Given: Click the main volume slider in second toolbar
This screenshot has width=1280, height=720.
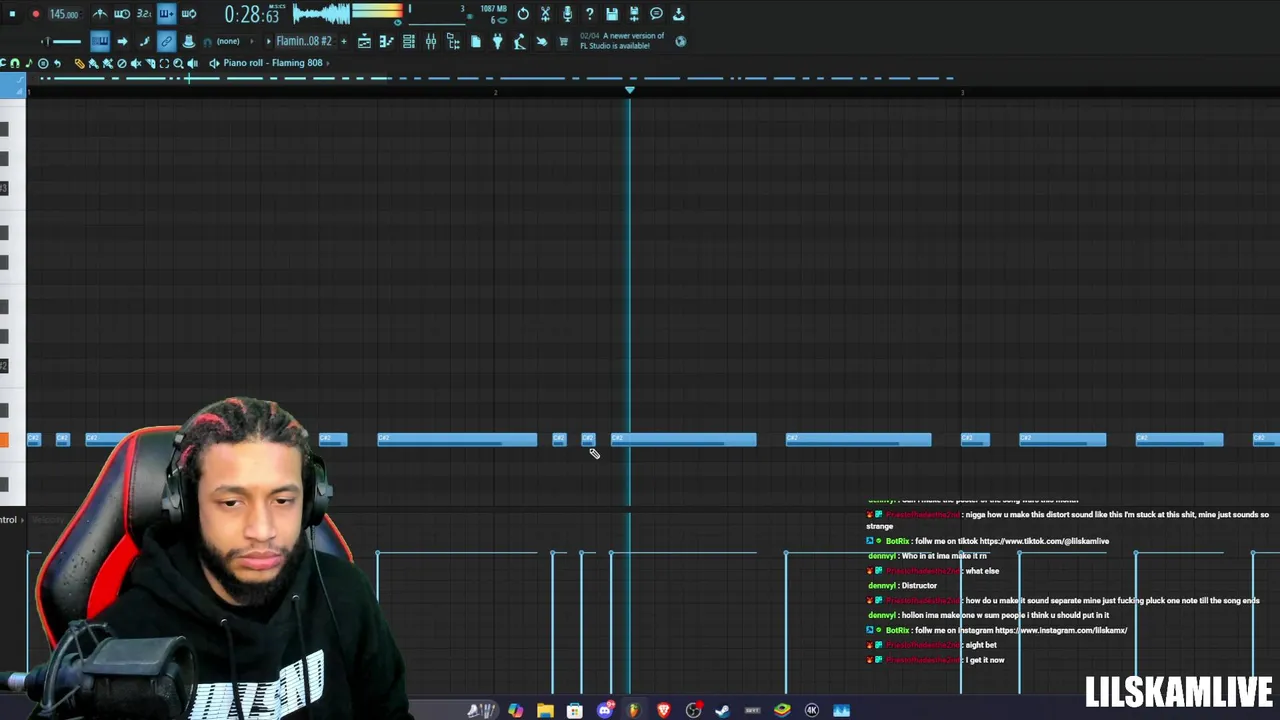Looking at the screenshot, I should [66, 41].
